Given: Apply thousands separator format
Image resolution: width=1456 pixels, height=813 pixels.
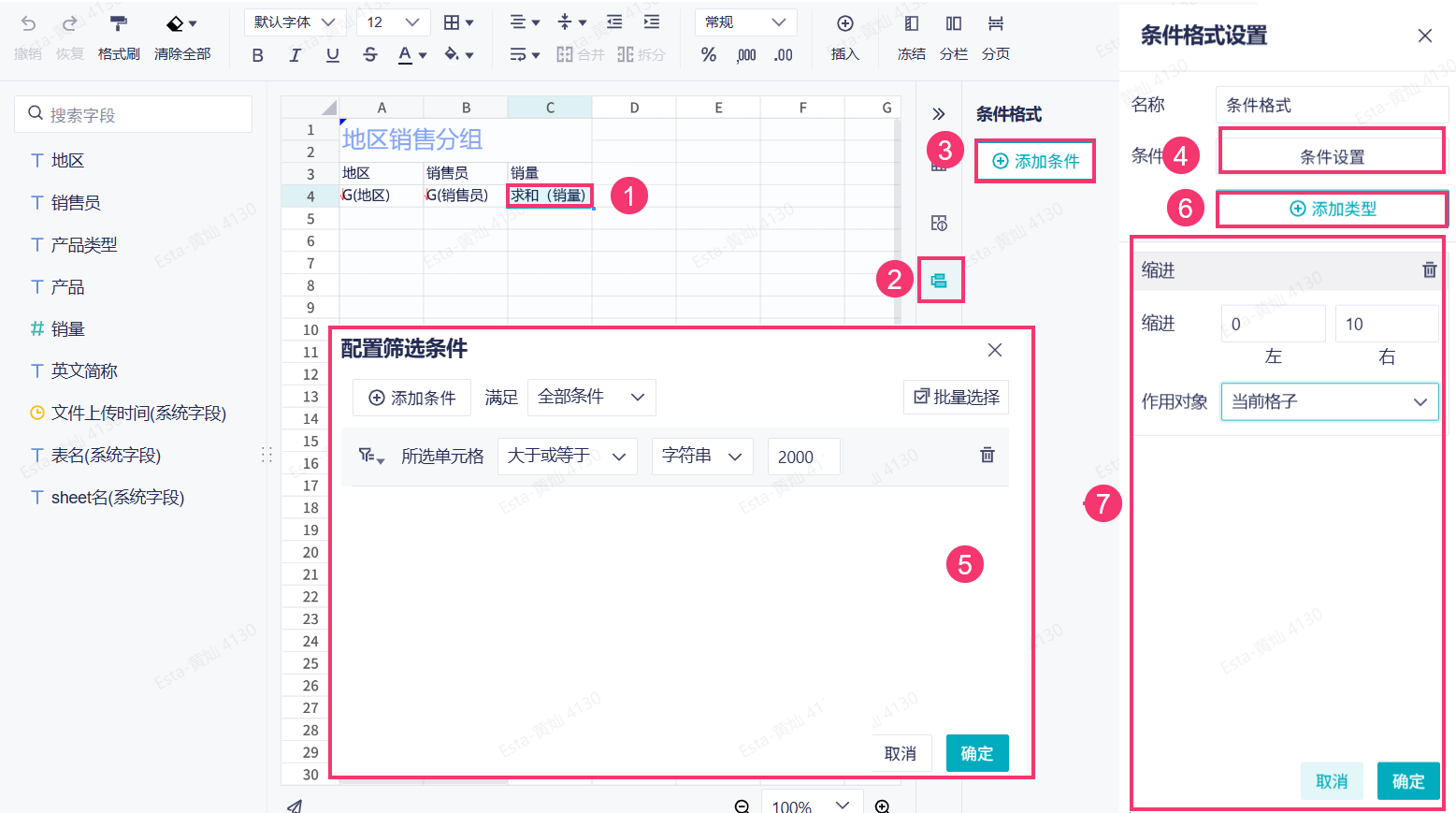Looking at the screenshot, I should tap(746, 55).
